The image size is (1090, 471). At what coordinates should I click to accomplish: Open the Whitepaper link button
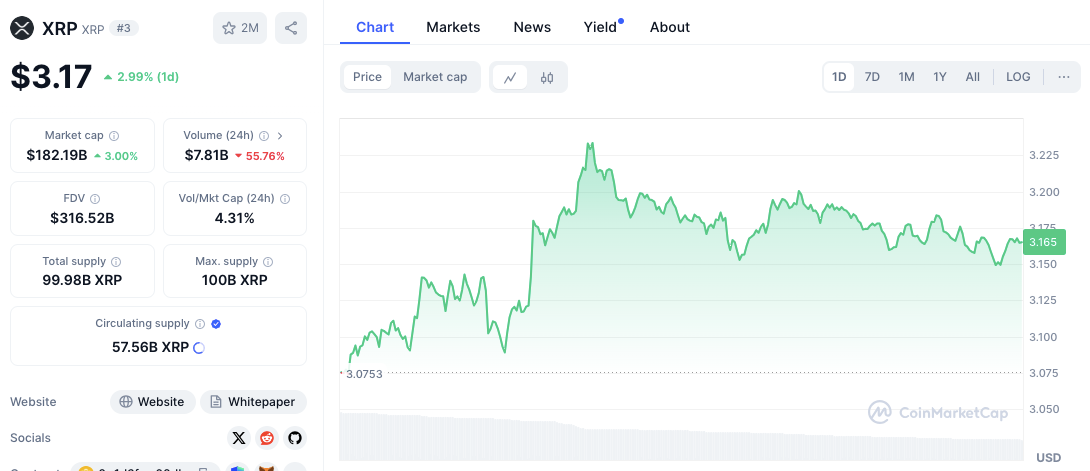click(253, 402)
